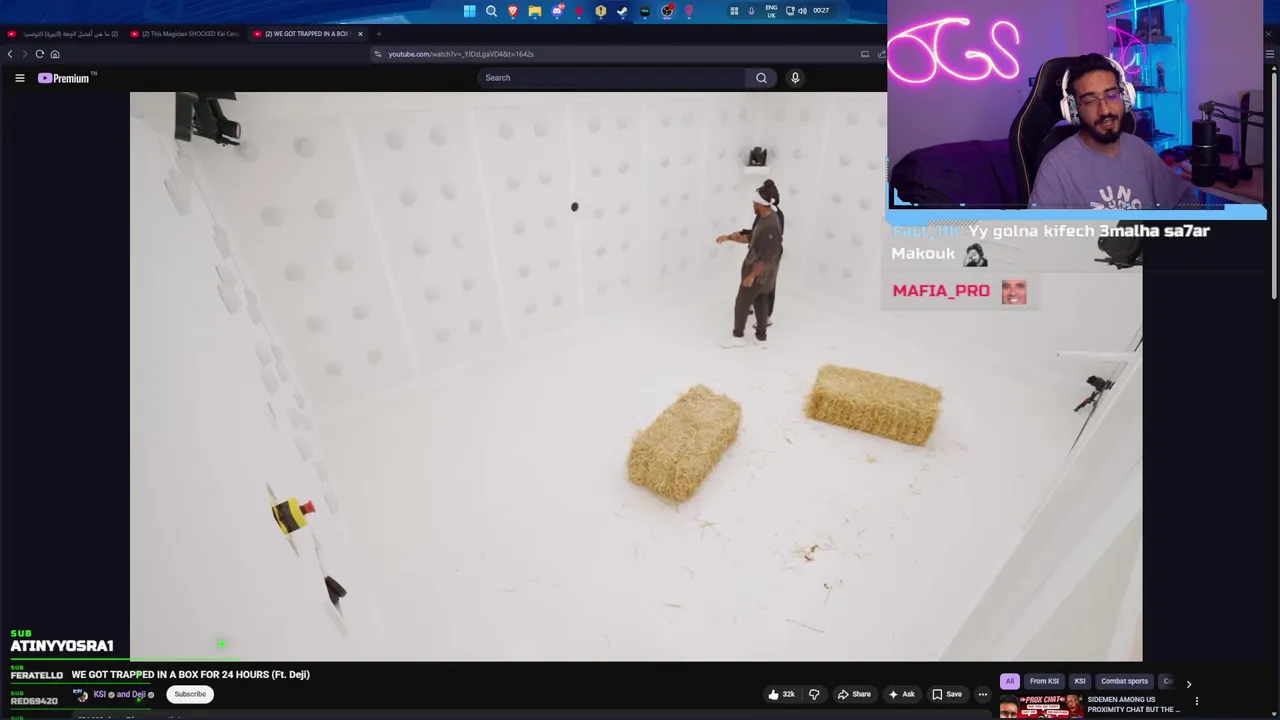This screenshot has width=1280, height=720.
Task: Reload the current page
Action: [x=40, y=54]
